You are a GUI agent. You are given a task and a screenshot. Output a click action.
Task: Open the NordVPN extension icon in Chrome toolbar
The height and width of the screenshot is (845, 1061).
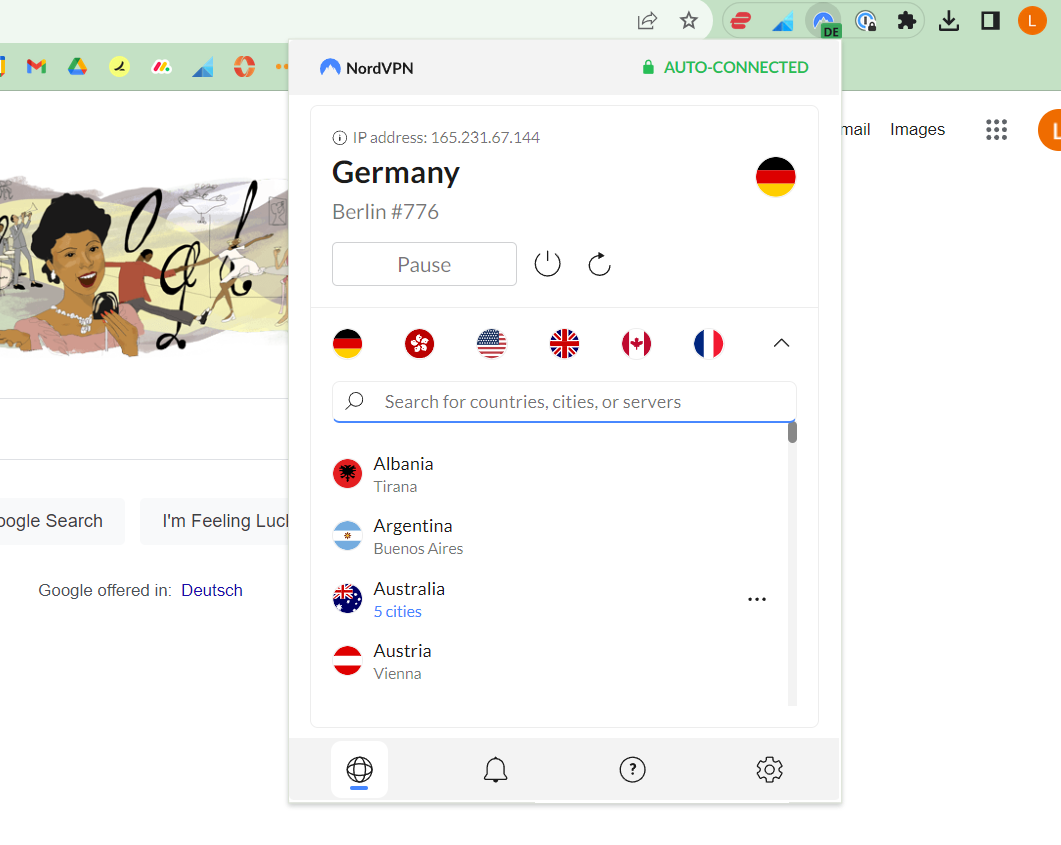[823, 21]
